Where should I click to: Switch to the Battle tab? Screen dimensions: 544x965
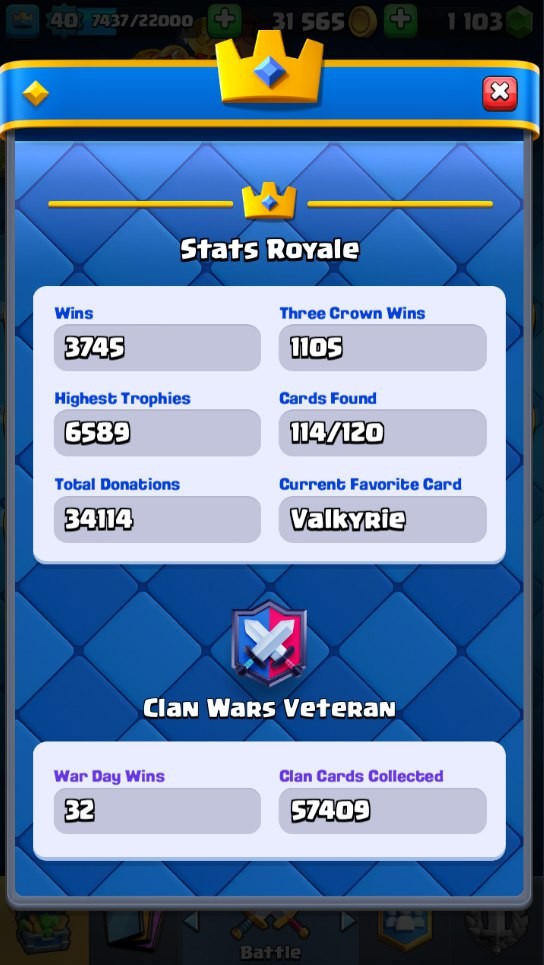pos(271,935)
